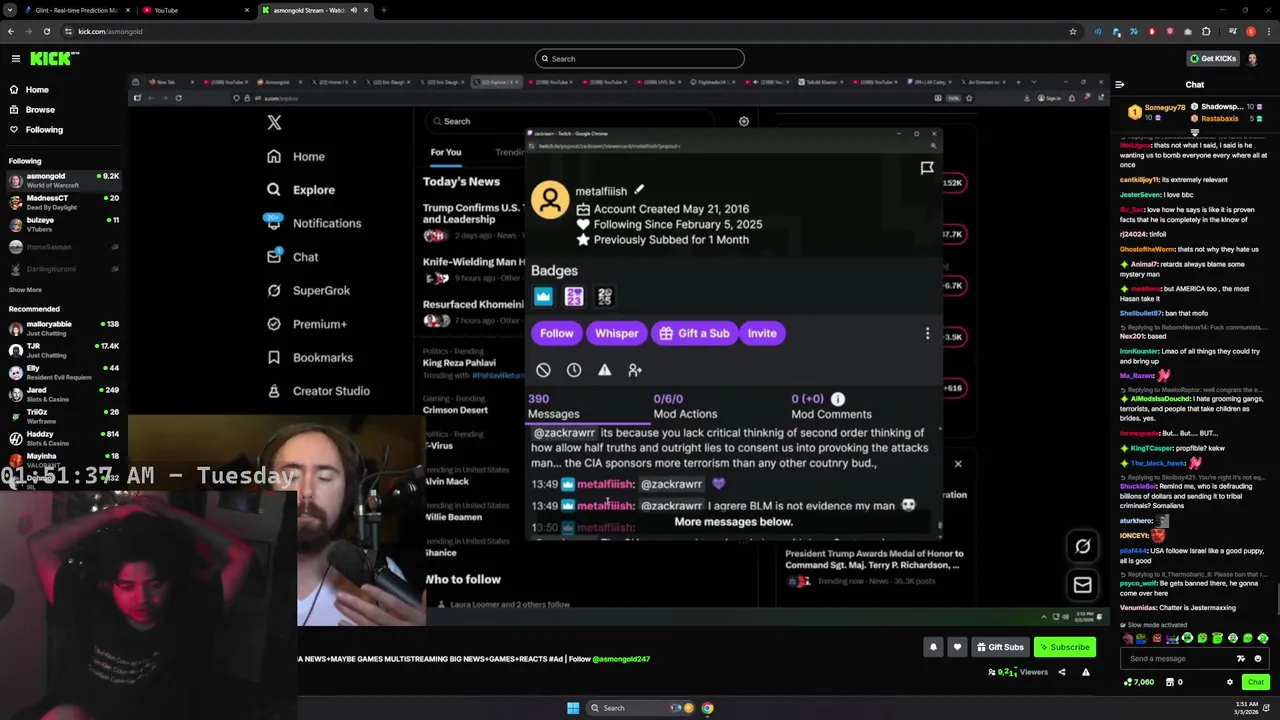
Task: Click the warn triangle icon on viewer card
Action: (605, 371)
